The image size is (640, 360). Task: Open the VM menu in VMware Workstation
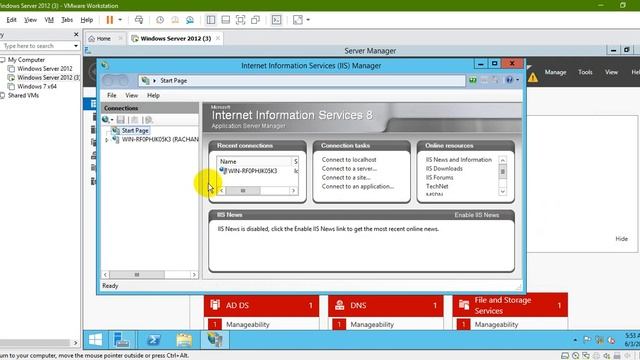[49, 20]
